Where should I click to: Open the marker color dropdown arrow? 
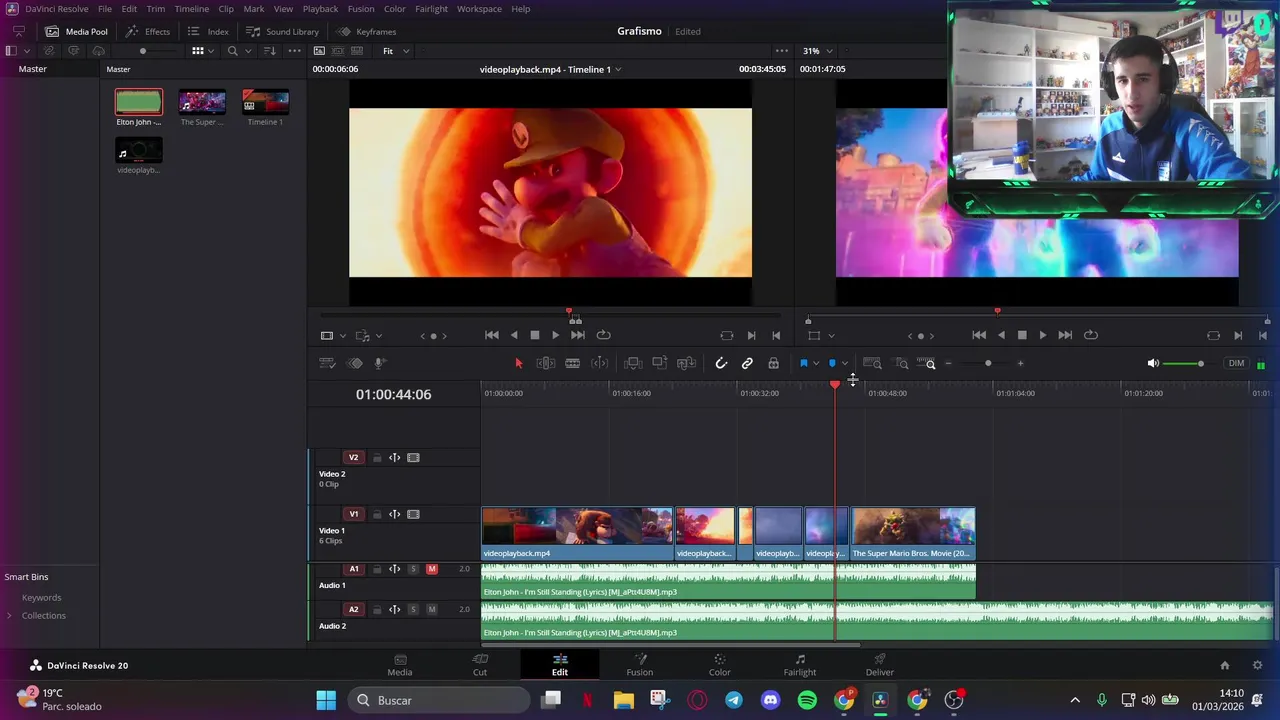(x=845, y=363)
